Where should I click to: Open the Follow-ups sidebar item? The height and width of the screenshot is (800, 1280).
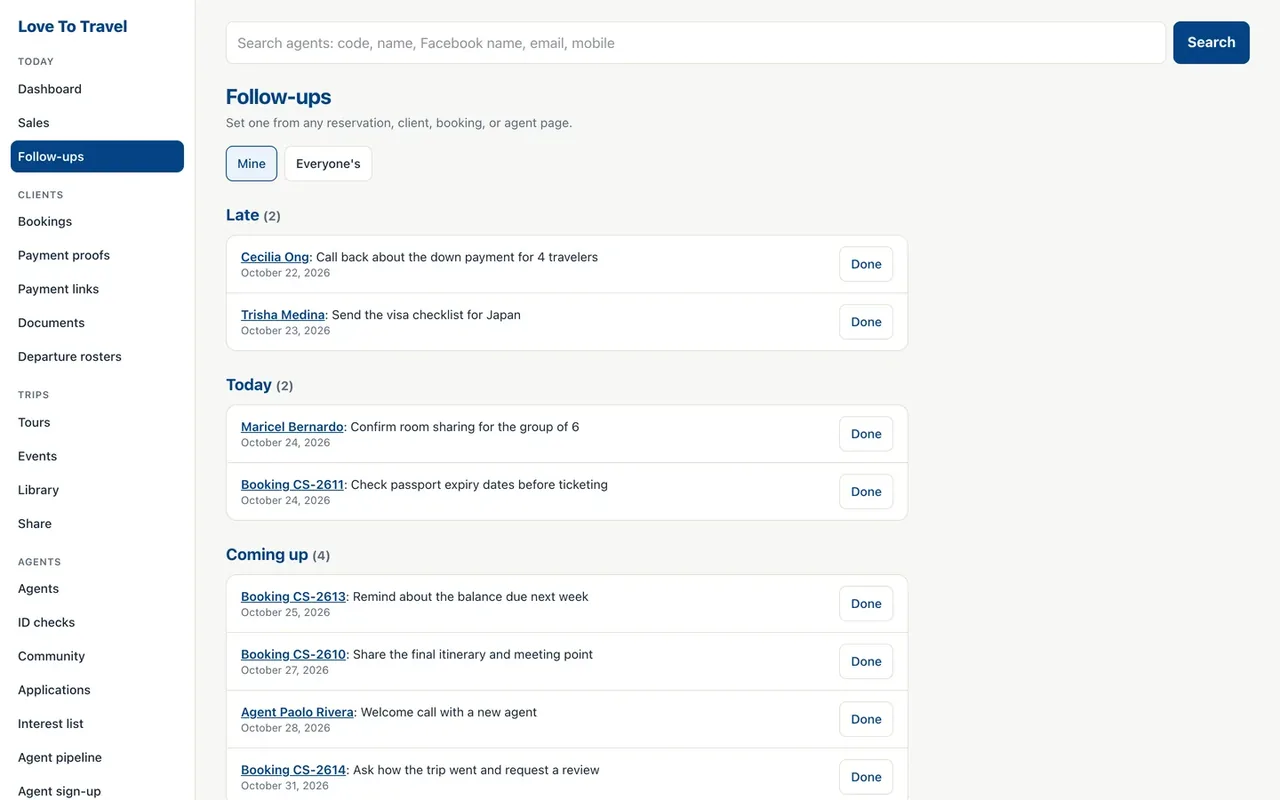click(97, 157)
